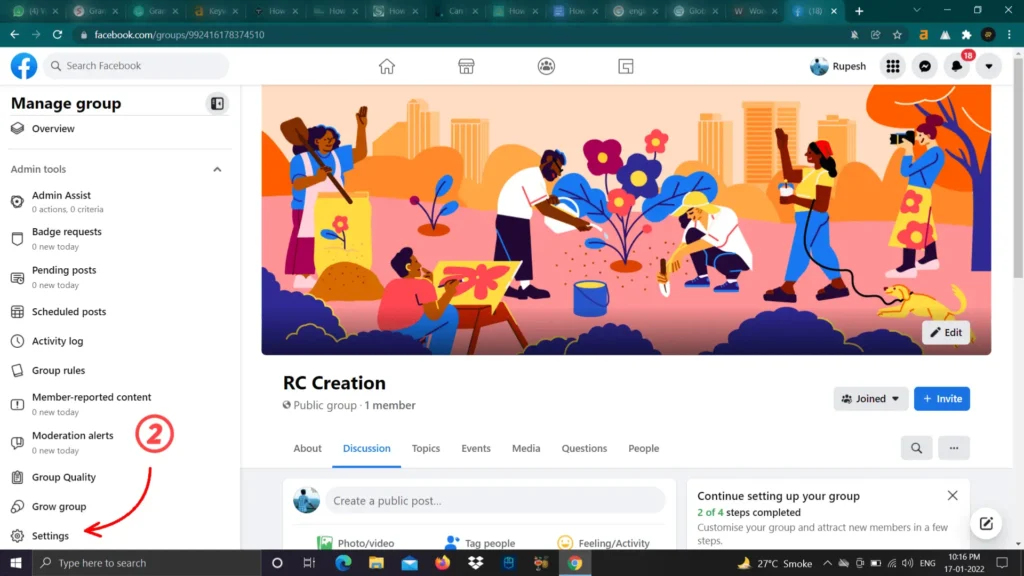Open the Home feed icon

387,66
